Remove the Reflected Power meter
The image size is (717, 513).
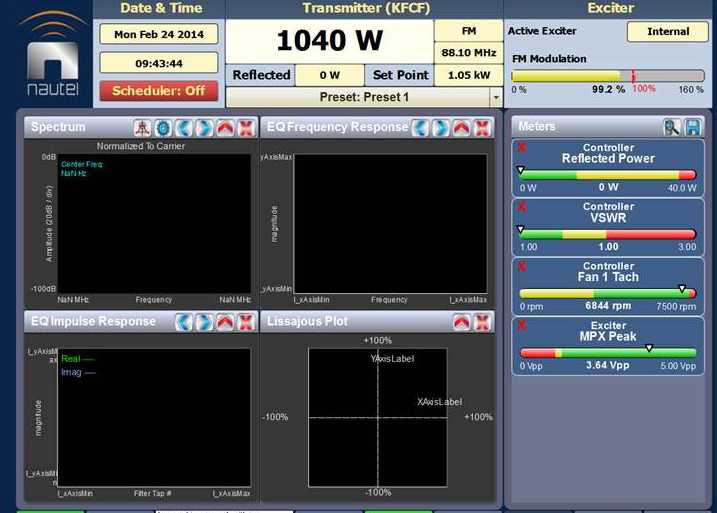[x=521, y=148]
